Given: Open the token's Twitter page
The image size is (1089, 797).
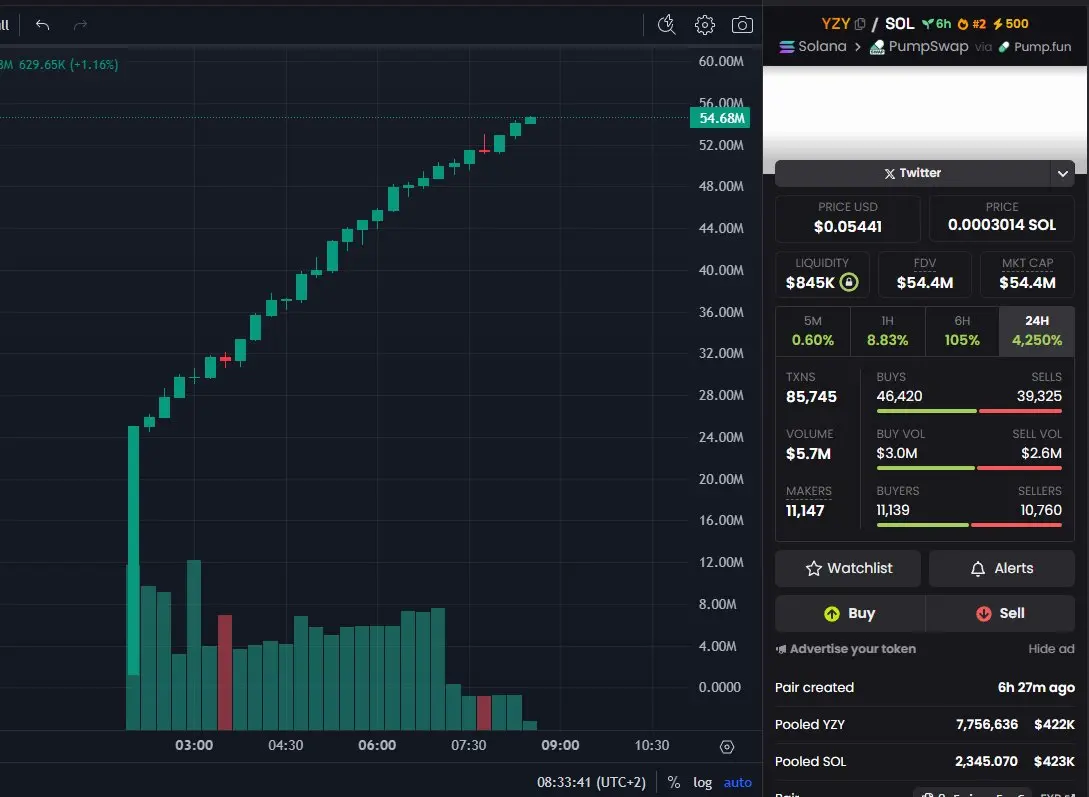Looking at the screenshot, I should tap(912, 173).
